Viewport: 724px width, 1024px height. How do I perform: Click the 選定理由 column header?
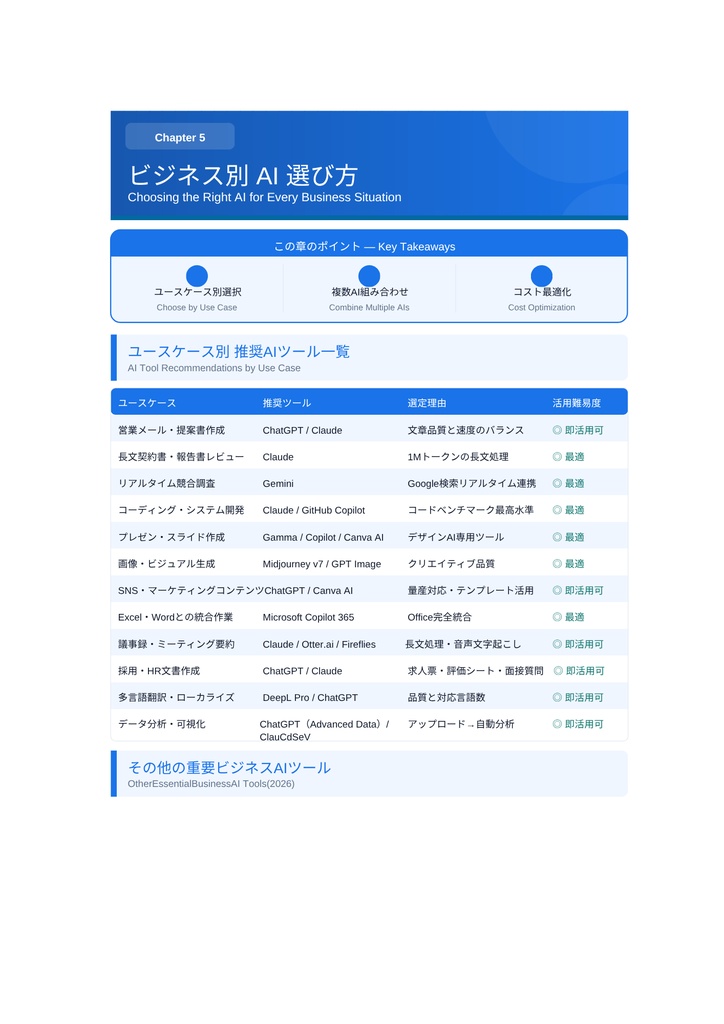click(427, 403)
